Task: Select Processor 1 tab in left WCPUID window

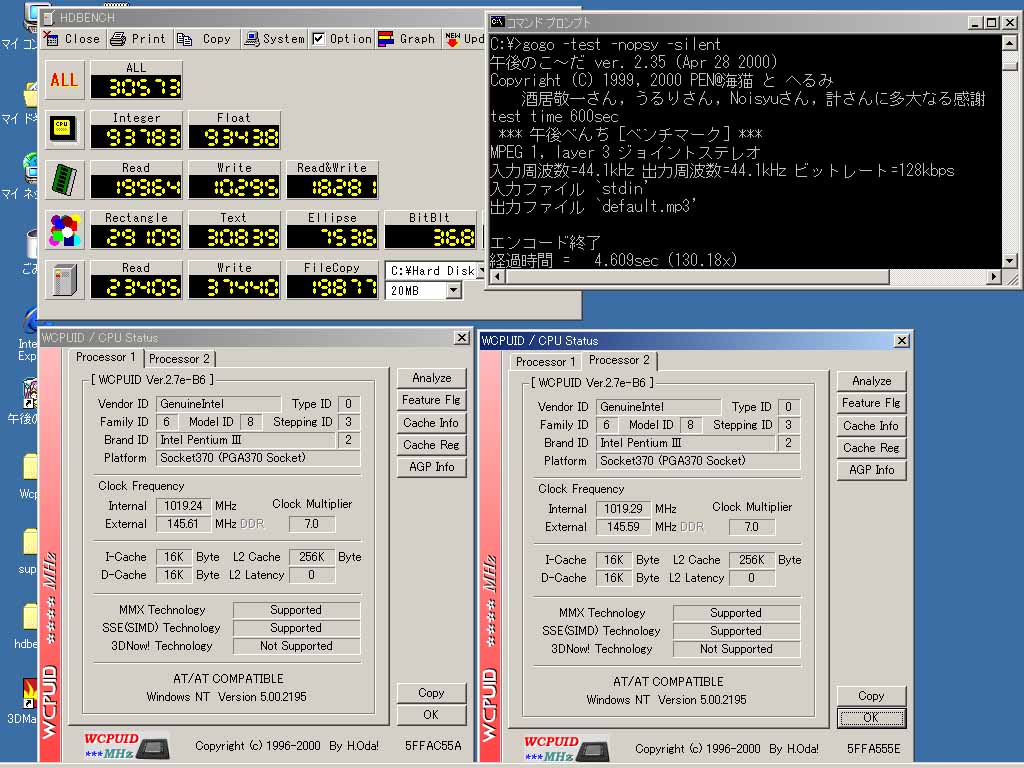Action: [105, 357]
